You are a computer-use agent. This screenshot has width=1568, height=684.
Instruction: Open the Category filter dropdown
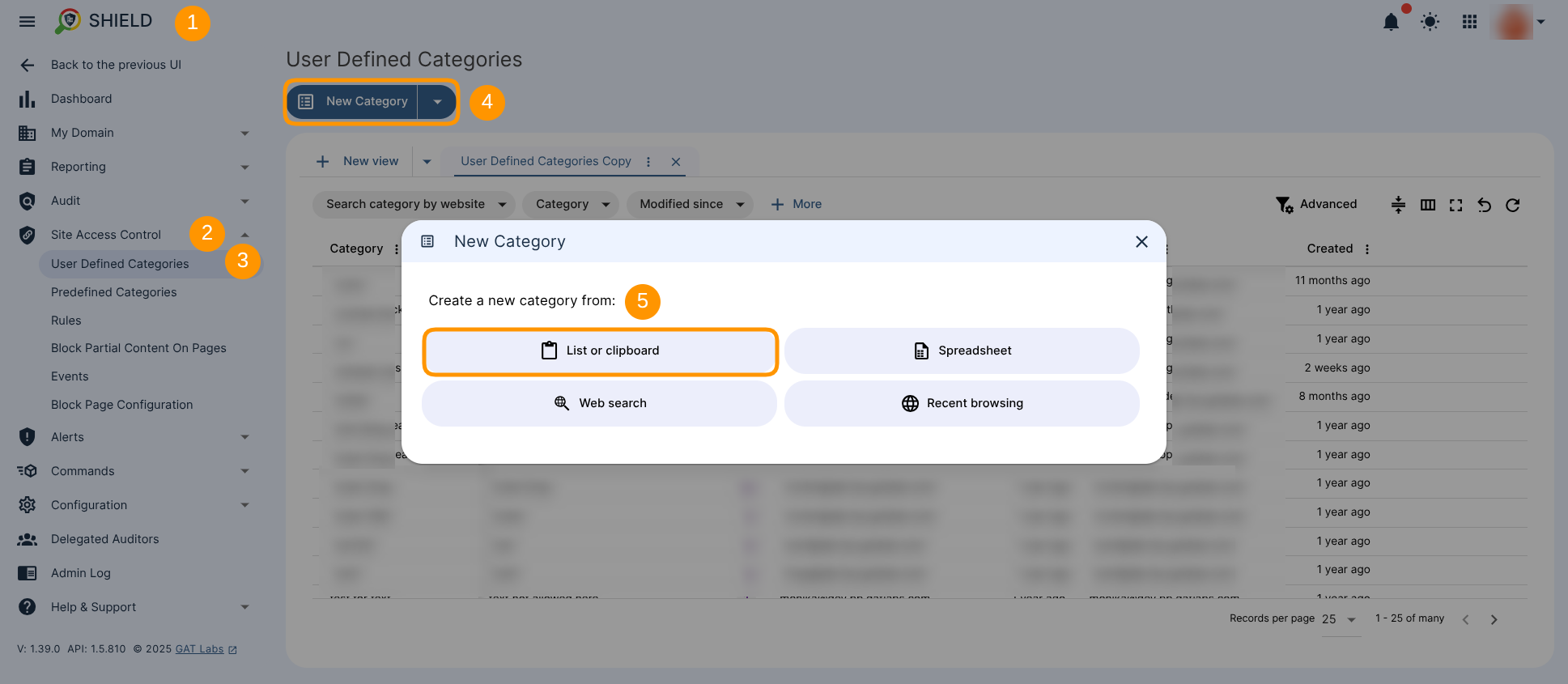(x=571, y=205)
